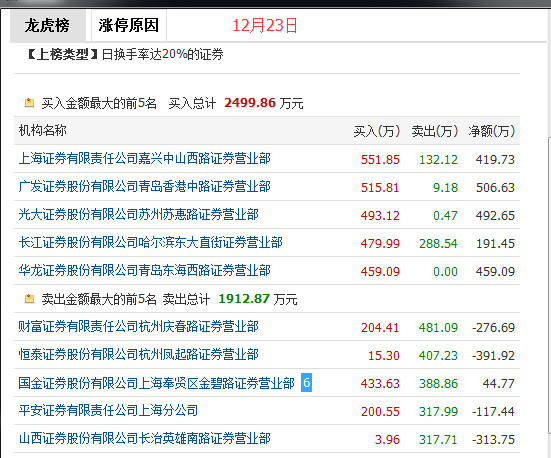
Task: Click the 净额(万) column header
Action: [492, 131]
